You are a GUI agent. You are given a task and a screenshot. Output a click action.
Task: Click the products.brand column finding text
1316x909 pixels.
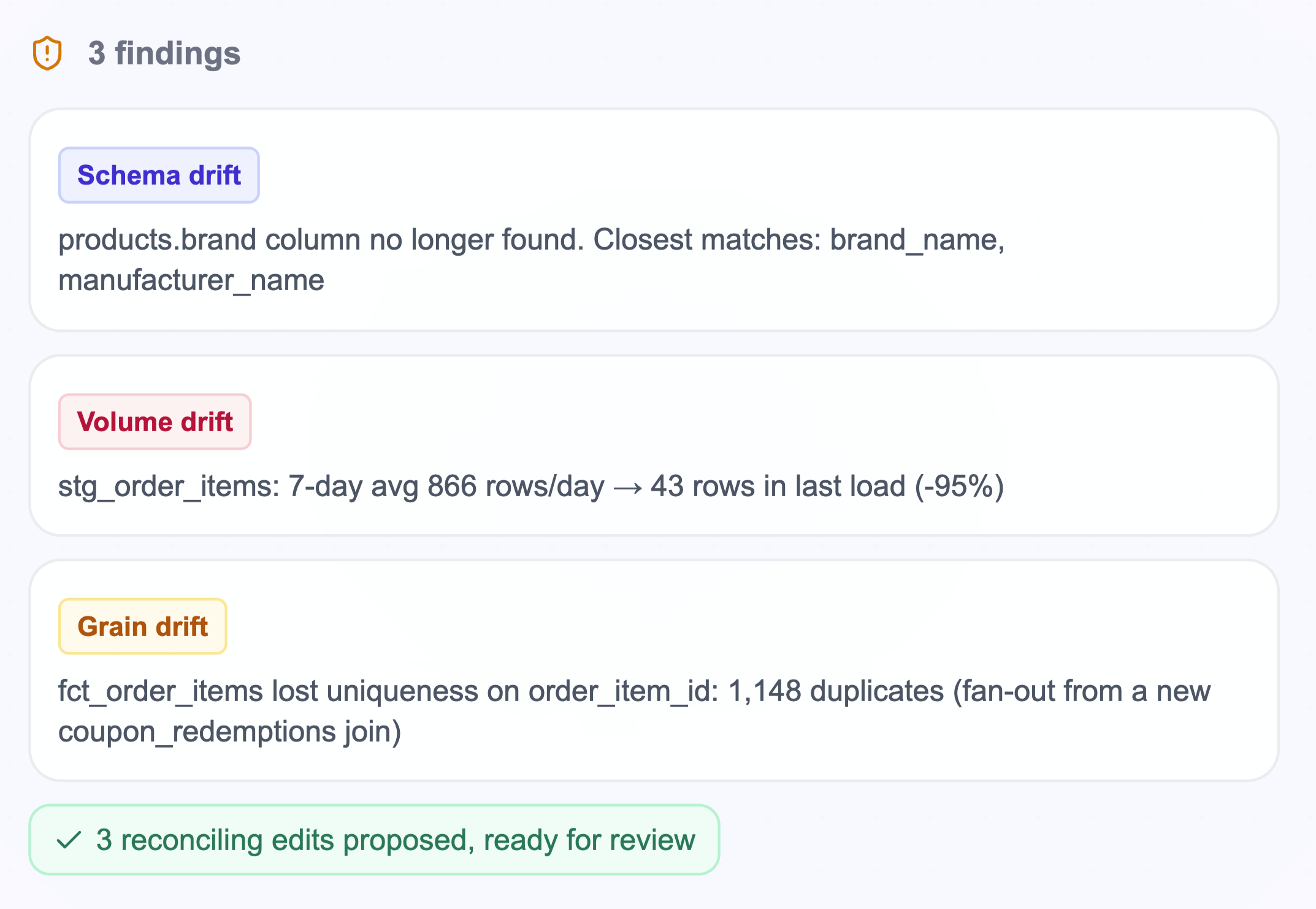coord(531,260)
